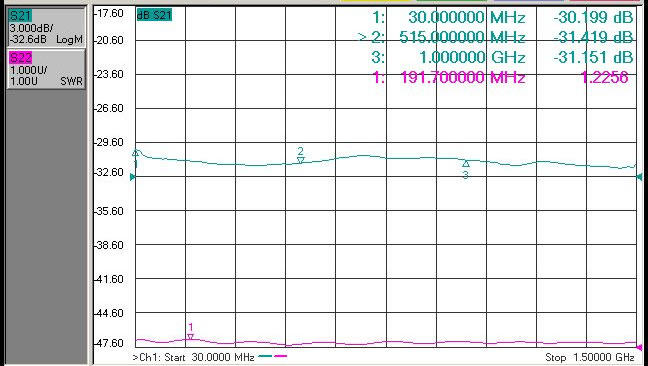
Task: Click marker 2 value '-31.419 dB'
Action: tap(593, 37)
